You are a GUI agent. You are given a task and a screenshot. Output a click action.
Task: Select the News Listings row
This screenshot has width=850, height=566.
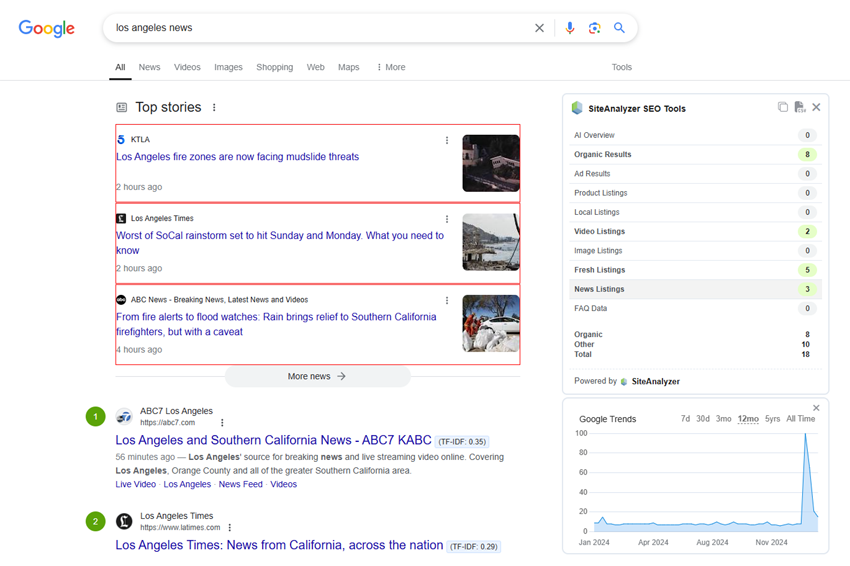click(696, 290)
